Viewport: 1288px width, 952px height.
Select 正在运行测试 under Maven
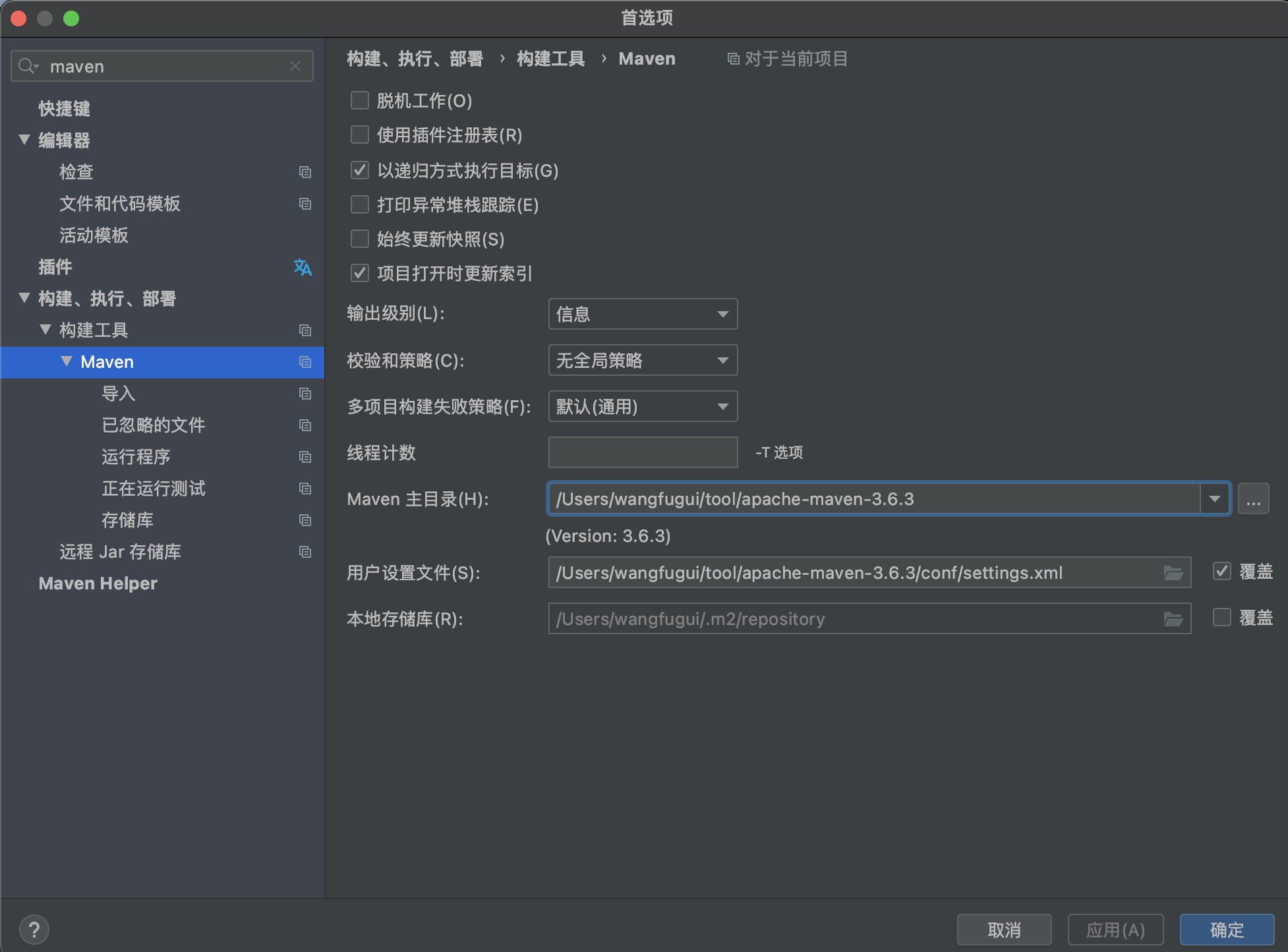tap(154, 489)
